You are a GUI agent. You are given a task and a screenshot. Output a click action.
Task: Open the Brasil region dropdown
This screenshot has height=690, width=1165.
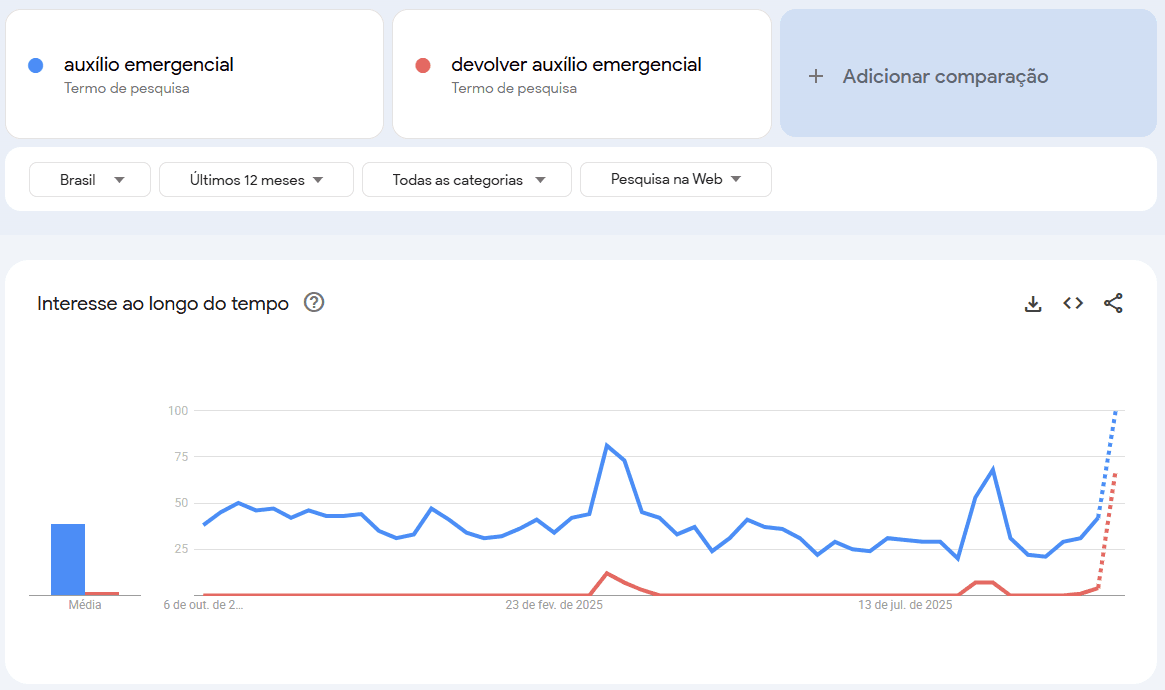pyautogui.click(x=90, y=180)
